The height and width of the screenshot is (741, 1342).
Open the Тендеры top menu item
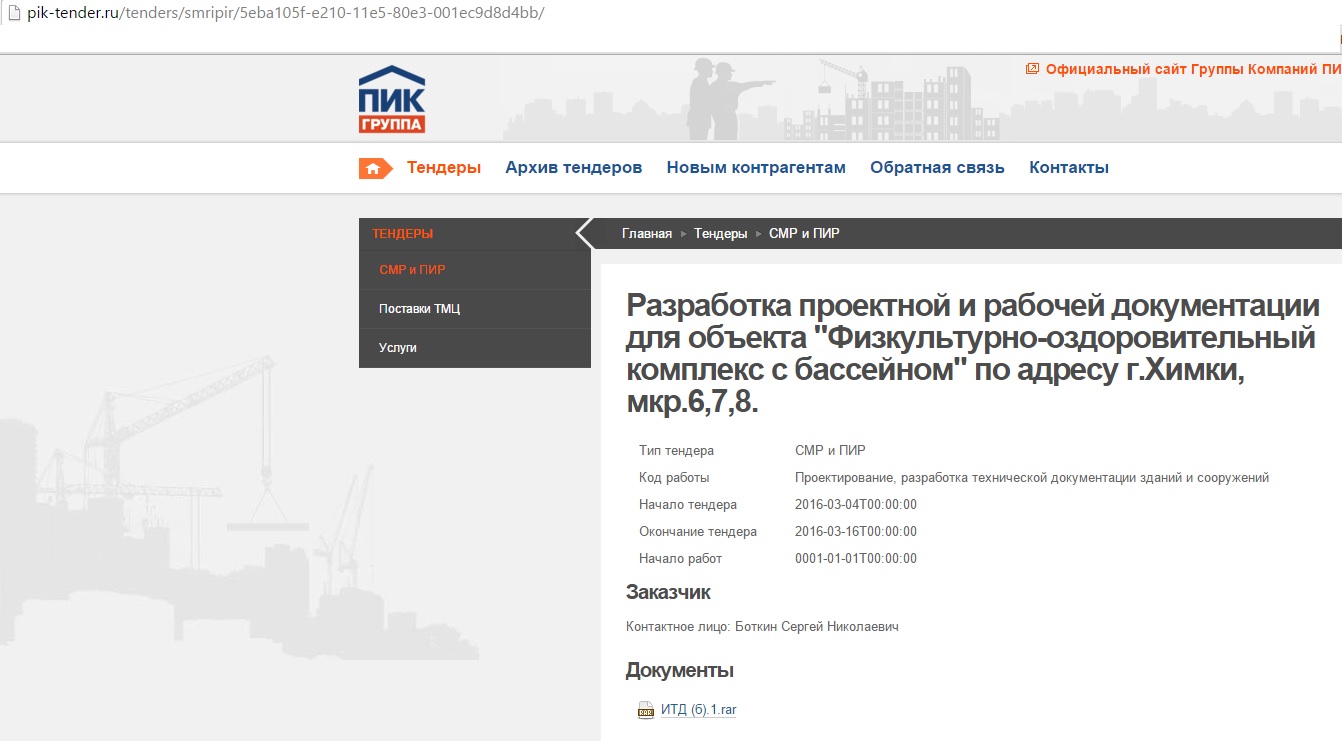pos(444,168)
